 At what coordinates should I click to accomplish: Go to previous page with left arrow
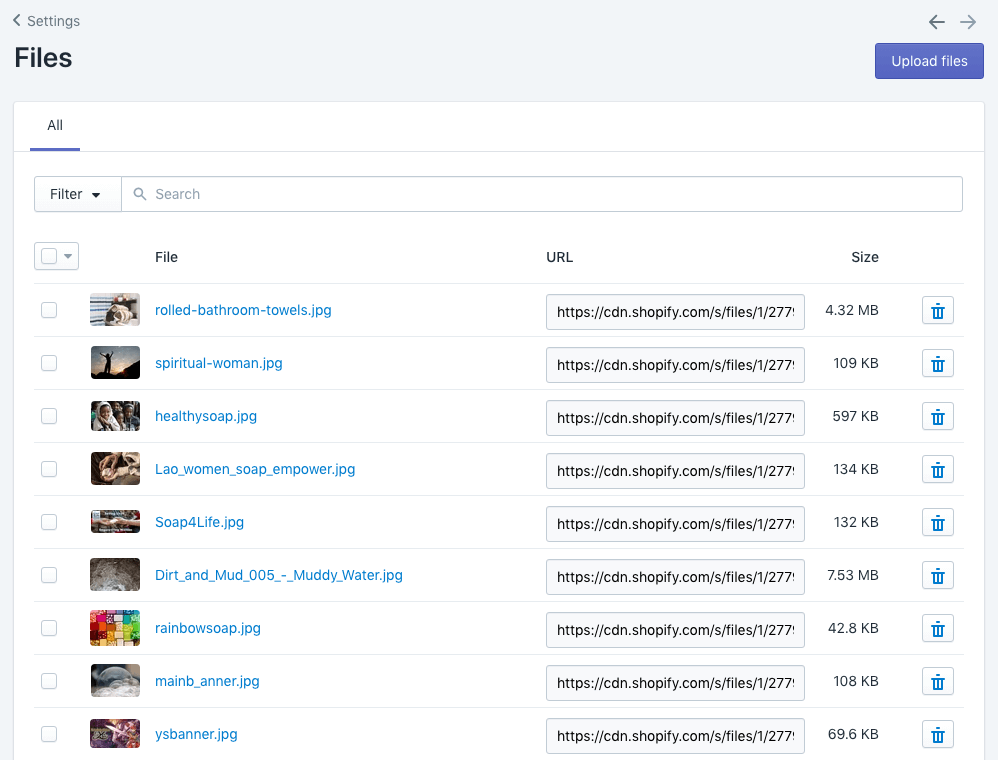pos(936,22)
